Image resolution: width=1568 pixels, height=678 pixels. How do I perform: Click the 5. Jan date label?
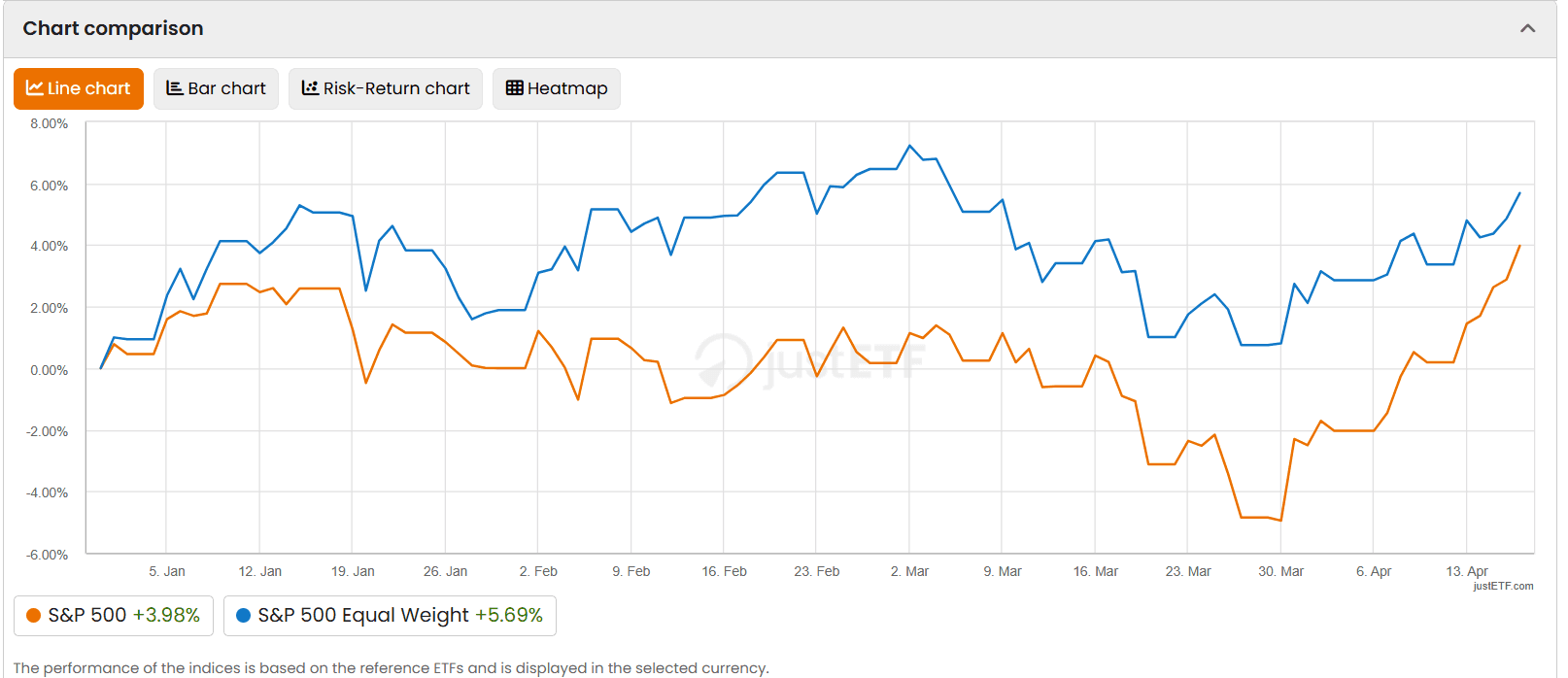[x=167, y=571]
